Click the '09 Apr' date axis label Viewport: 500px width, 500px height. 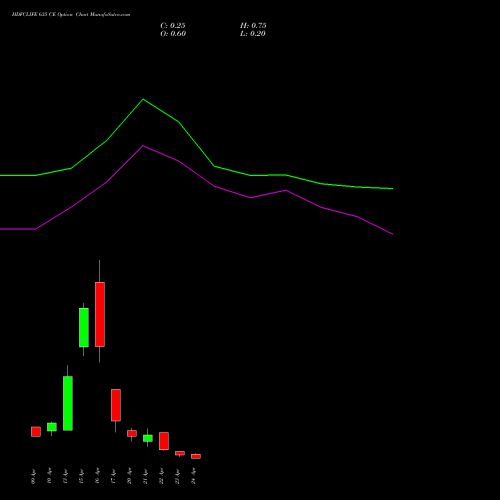pyautogui.click(x=33, y=477)
